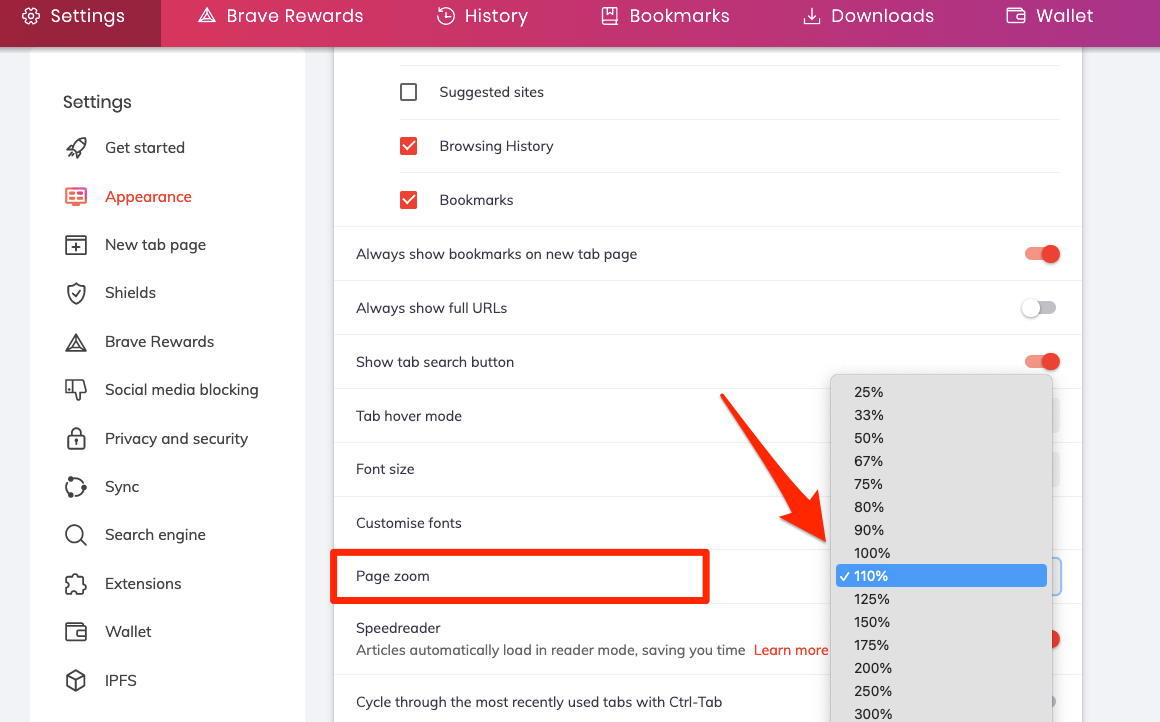Go to the Bookmarks tab

(x=679, y=16)
